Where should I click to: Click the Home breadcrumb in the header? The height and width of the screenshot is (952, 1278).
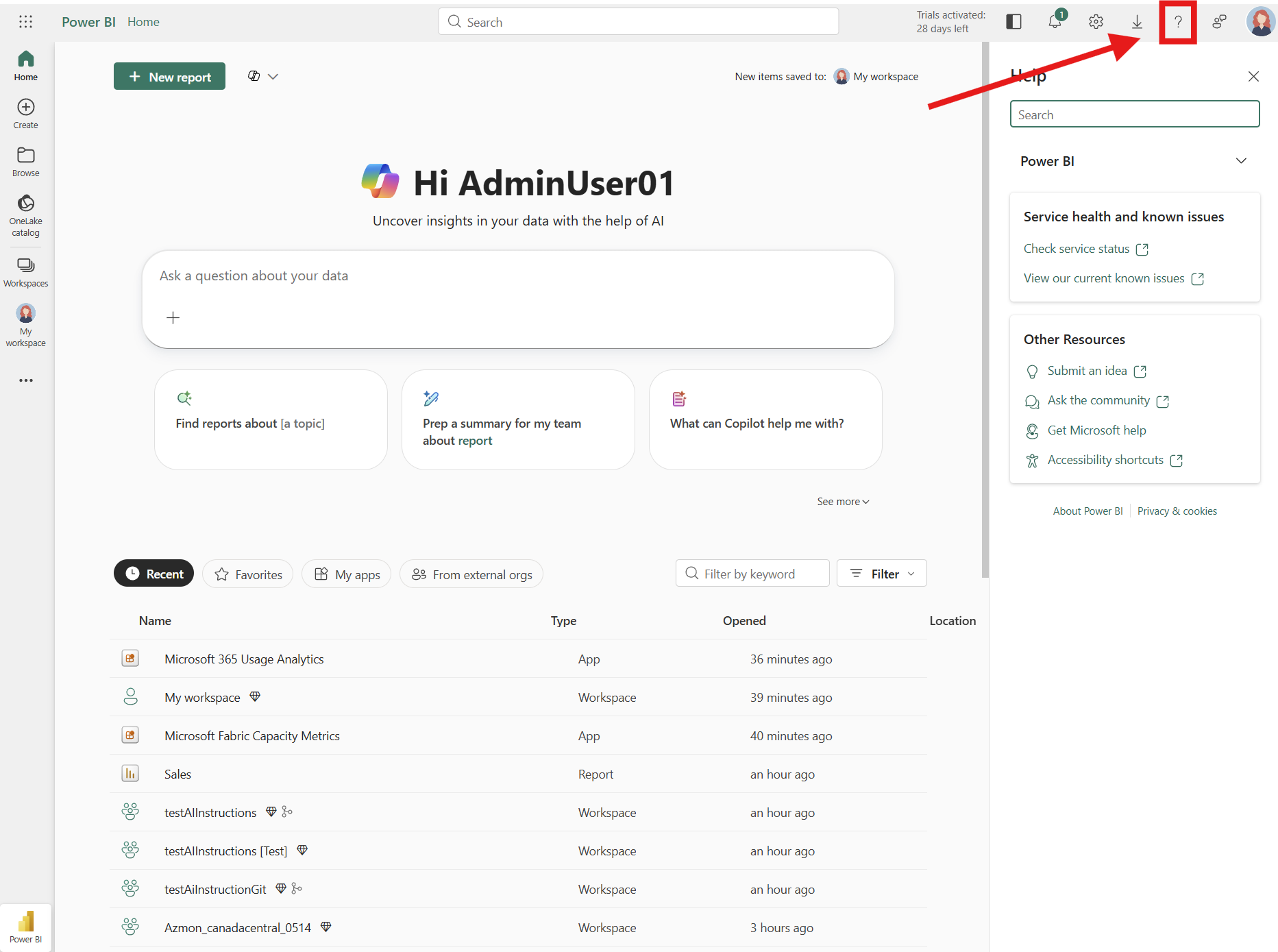(143, 22)
